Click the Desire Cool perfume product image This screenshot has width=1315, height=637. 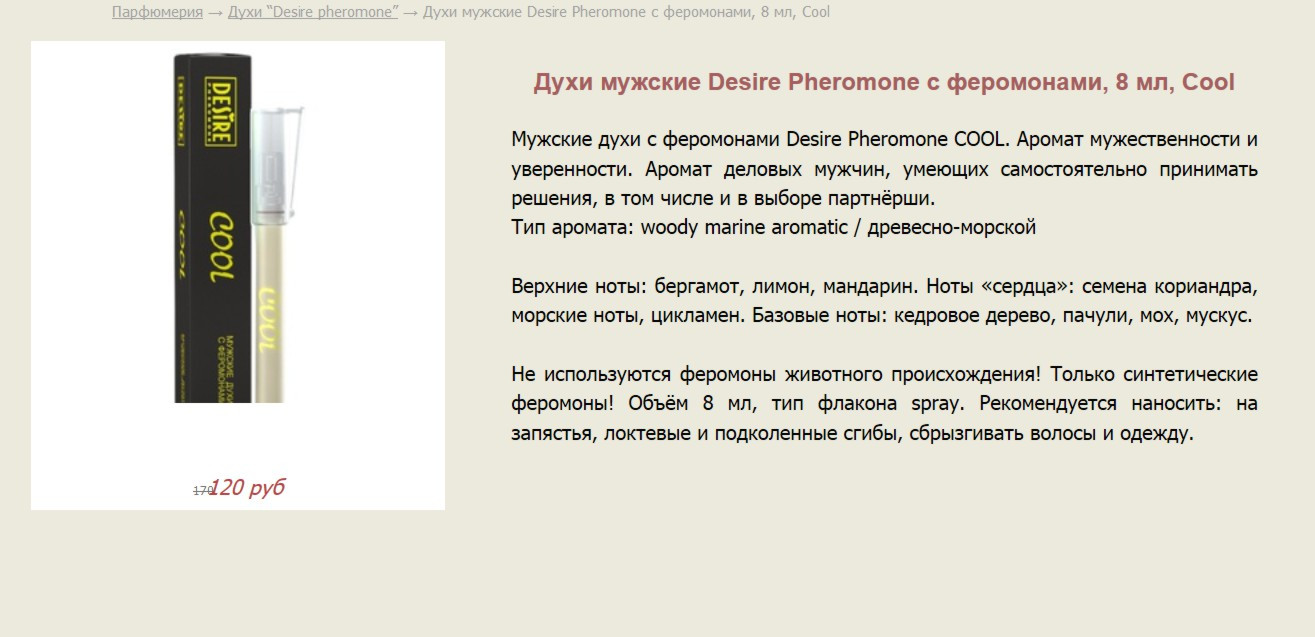pyautogui.click(x=238, y=228)
